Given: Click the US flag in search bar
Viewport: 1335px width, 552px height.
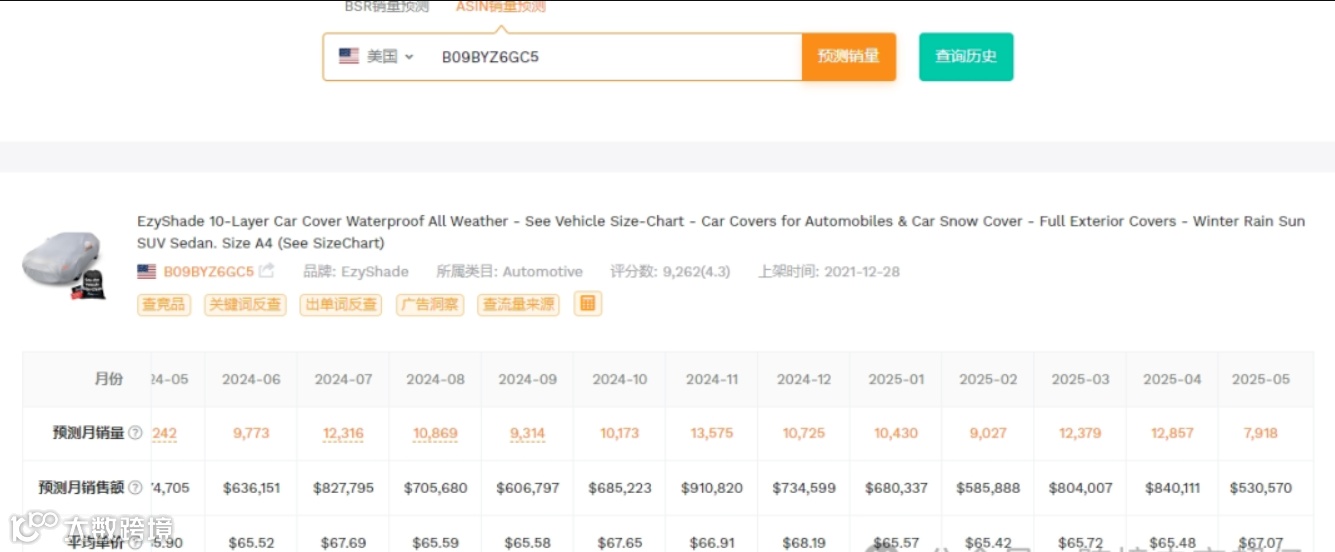Looking at the screenshot, I should click(348, 57).
